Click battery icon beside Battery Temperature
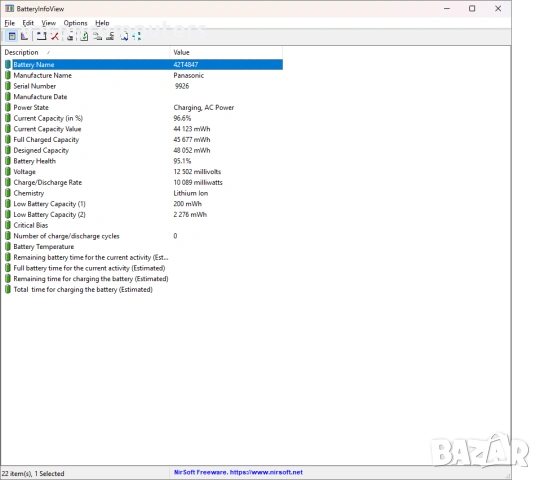The width and height of the screenshot is (541, 480). point(8,246)
